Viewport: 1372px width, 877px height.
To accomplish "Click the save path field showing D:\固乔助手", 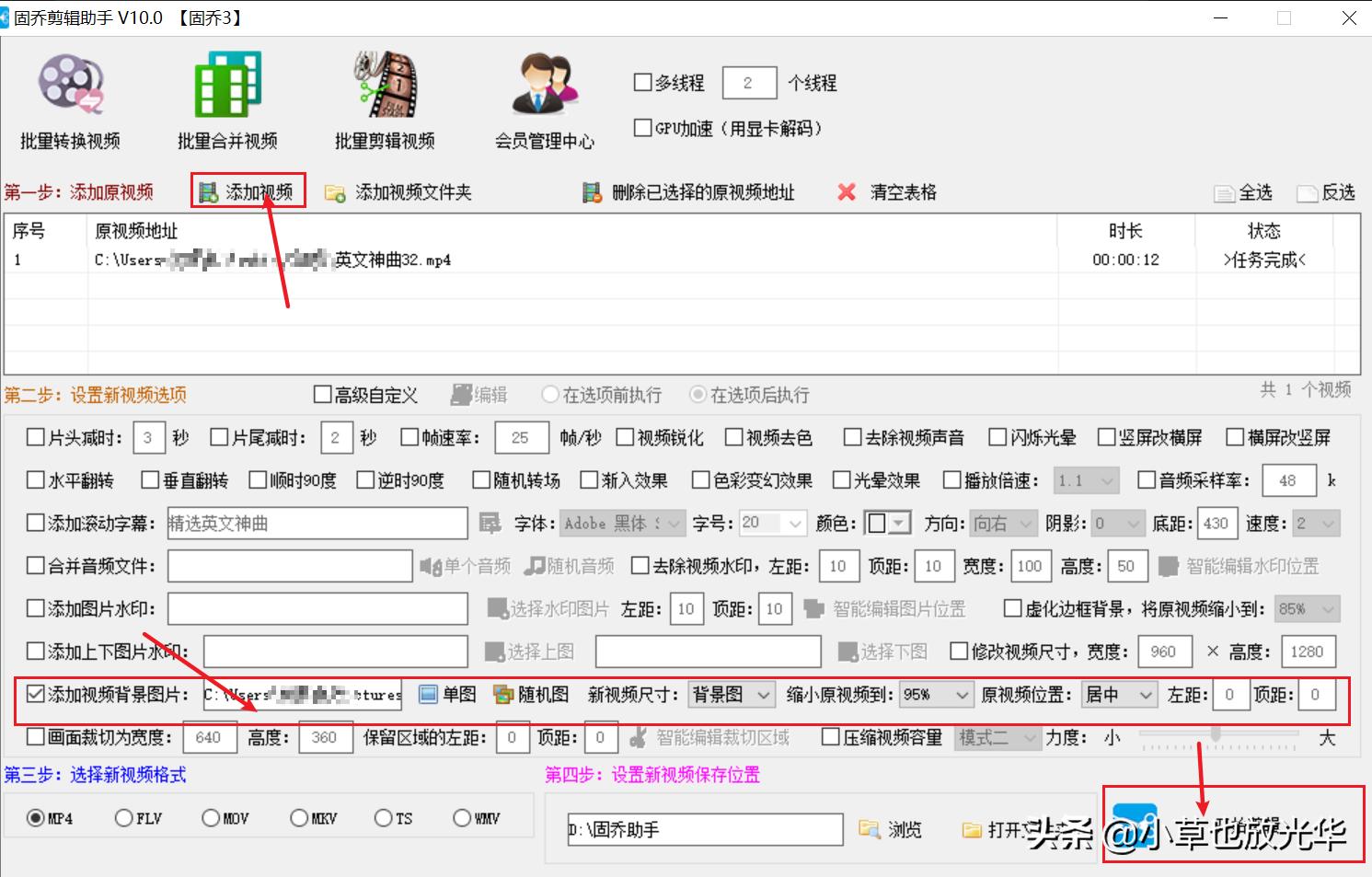I will (702, 828).
